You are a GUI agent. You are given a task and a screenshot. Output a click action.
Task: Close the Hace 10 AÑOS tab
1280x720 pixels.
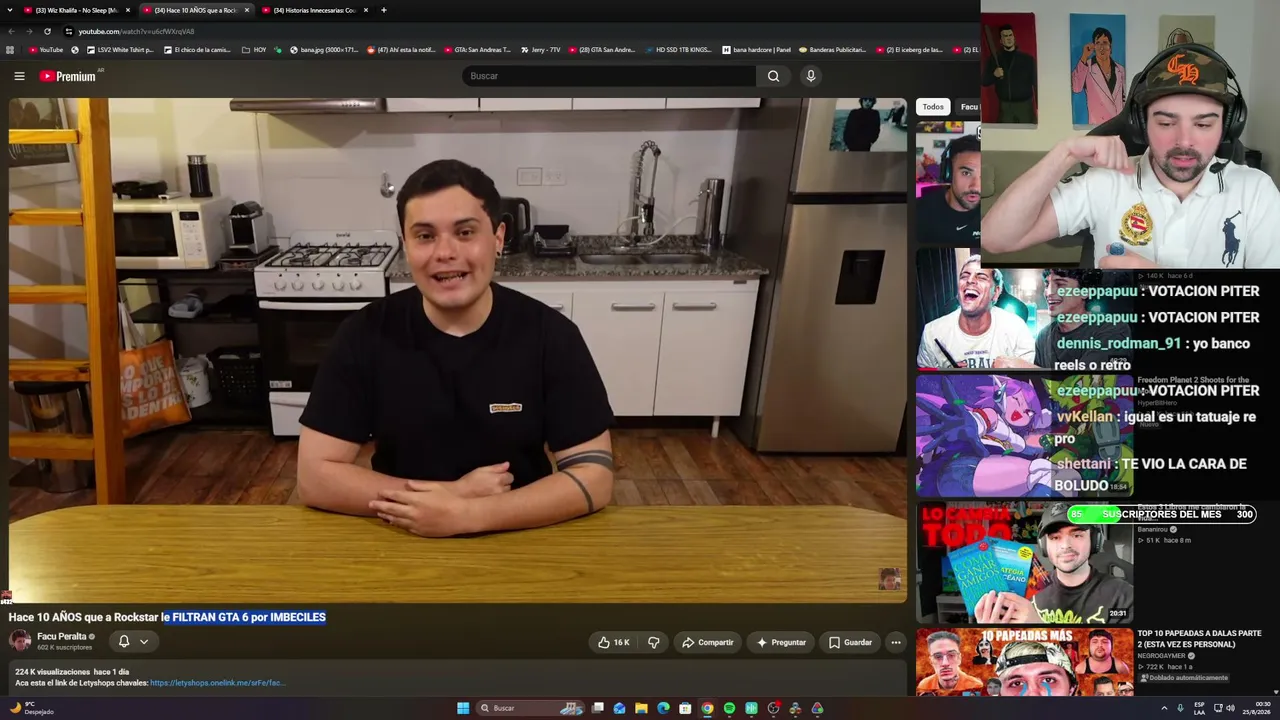click(x=247, y=10)
